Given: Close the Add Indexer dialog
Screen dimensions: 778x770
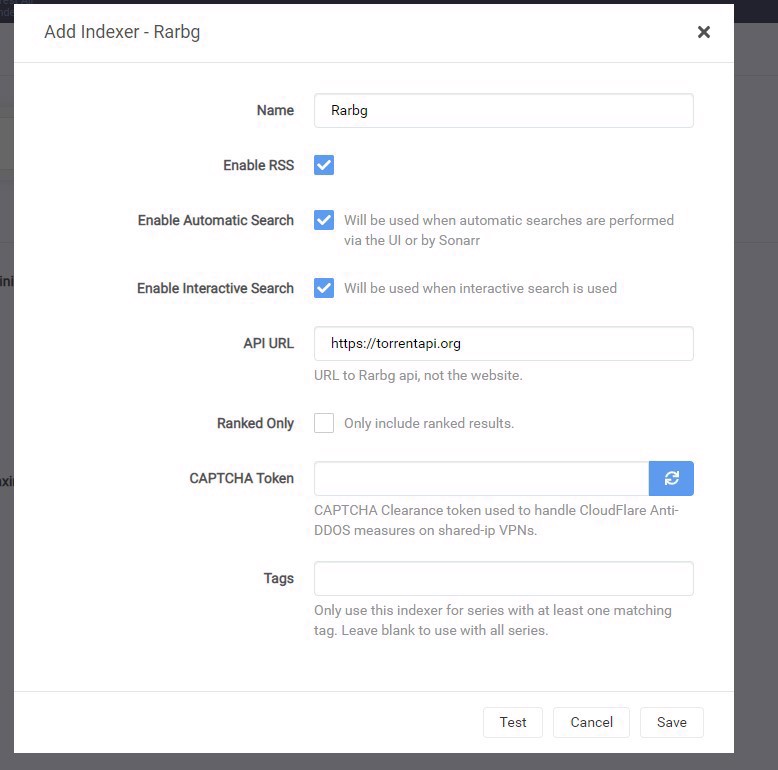Looking at the screenshot, I should 704,32.
